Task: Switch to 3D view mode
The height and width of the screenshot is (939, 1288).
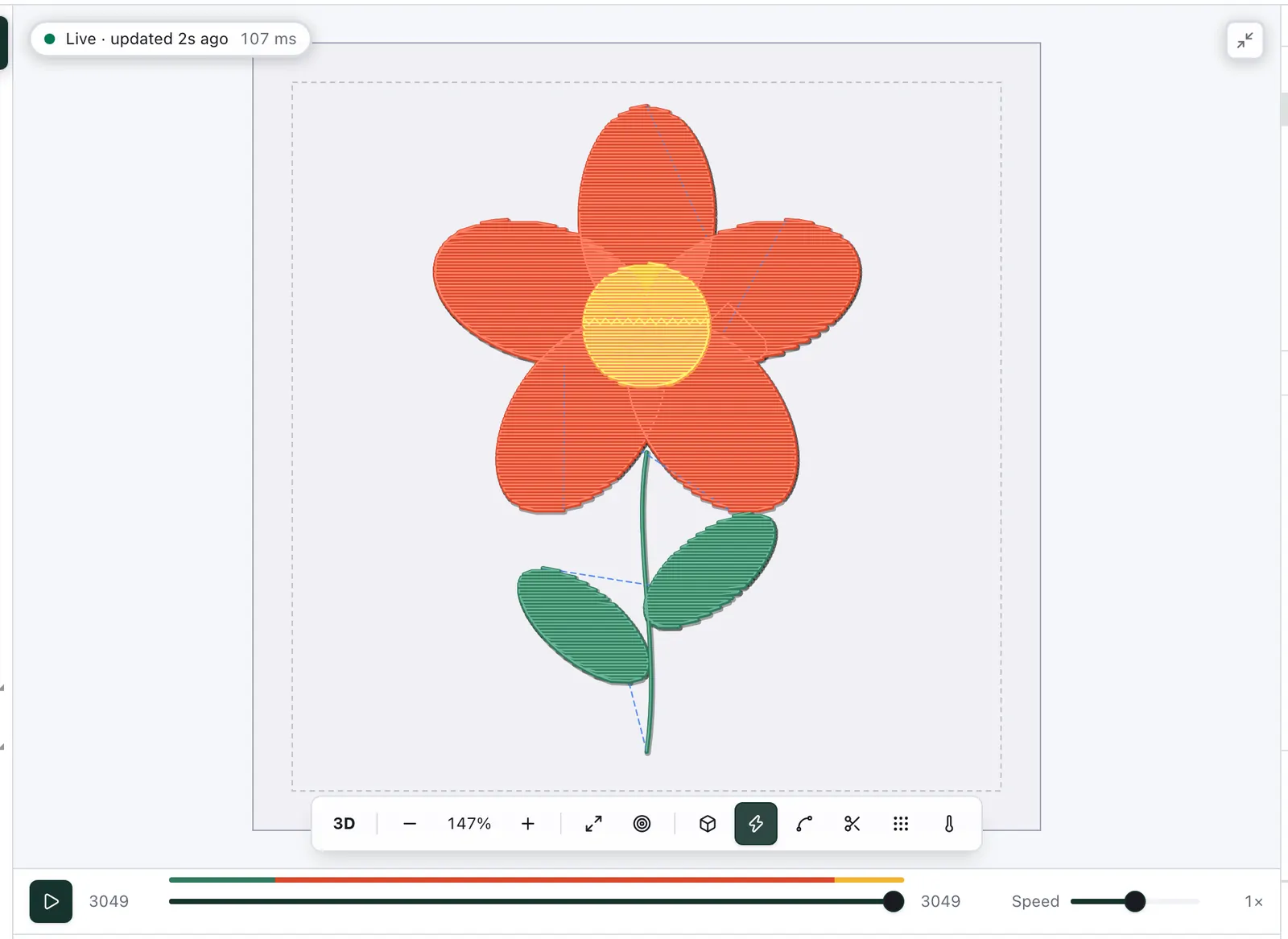Action: [x=344, y=823]
